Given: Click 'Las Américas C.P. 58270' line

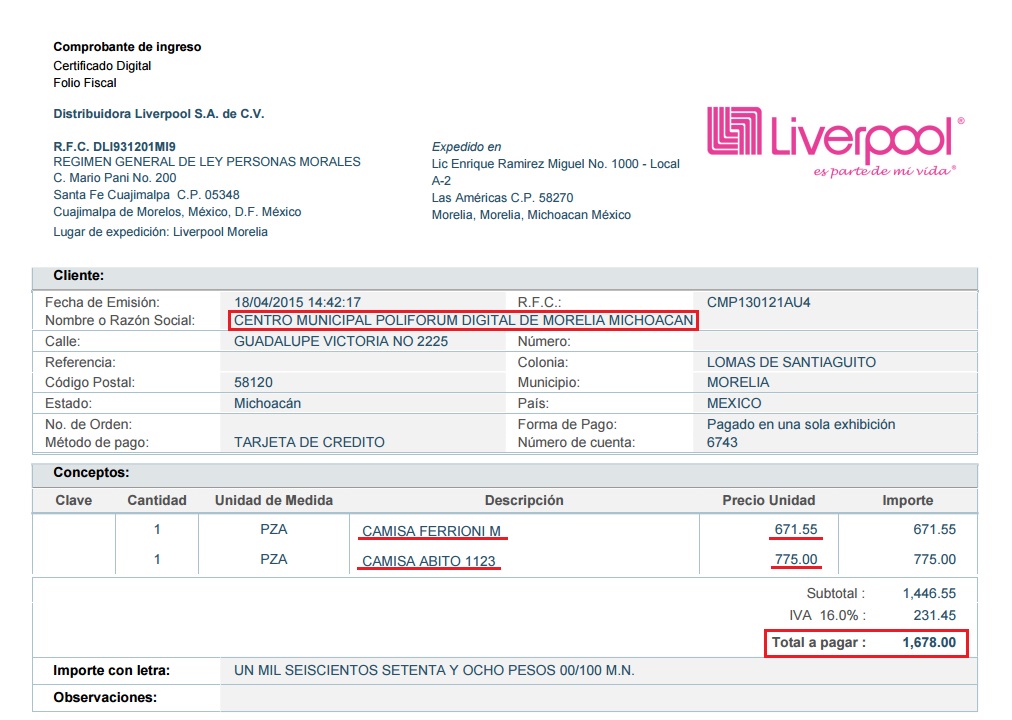Looking at the screenshot, I should click(x=502, y=198).
